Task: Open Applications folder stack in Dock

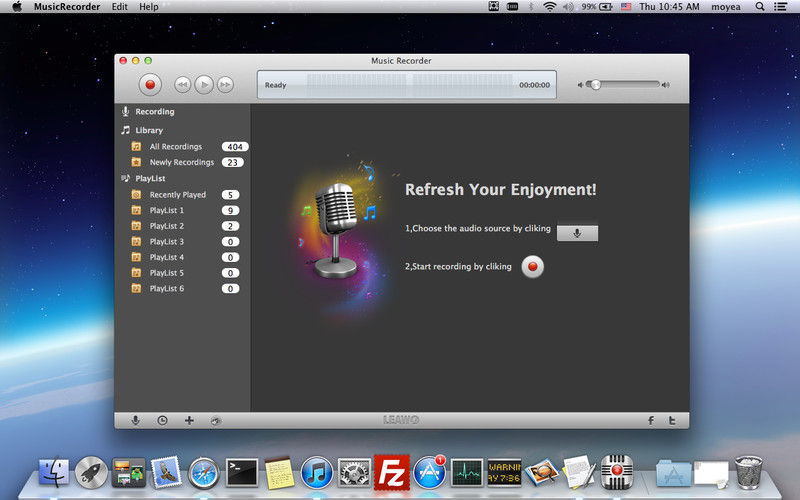Action: (x=673, y=473)
